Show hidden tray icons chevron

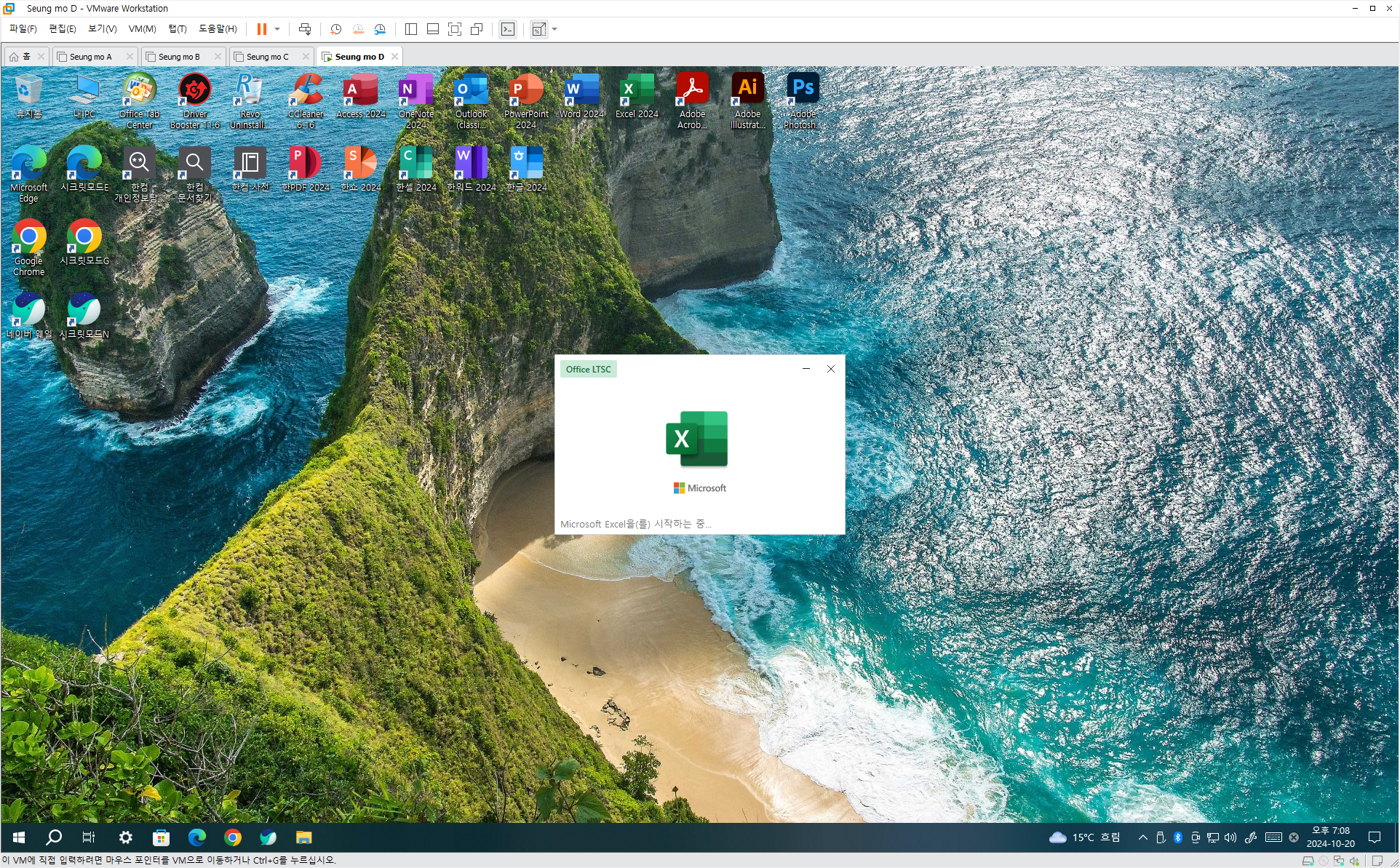[x=1142, y=837]
